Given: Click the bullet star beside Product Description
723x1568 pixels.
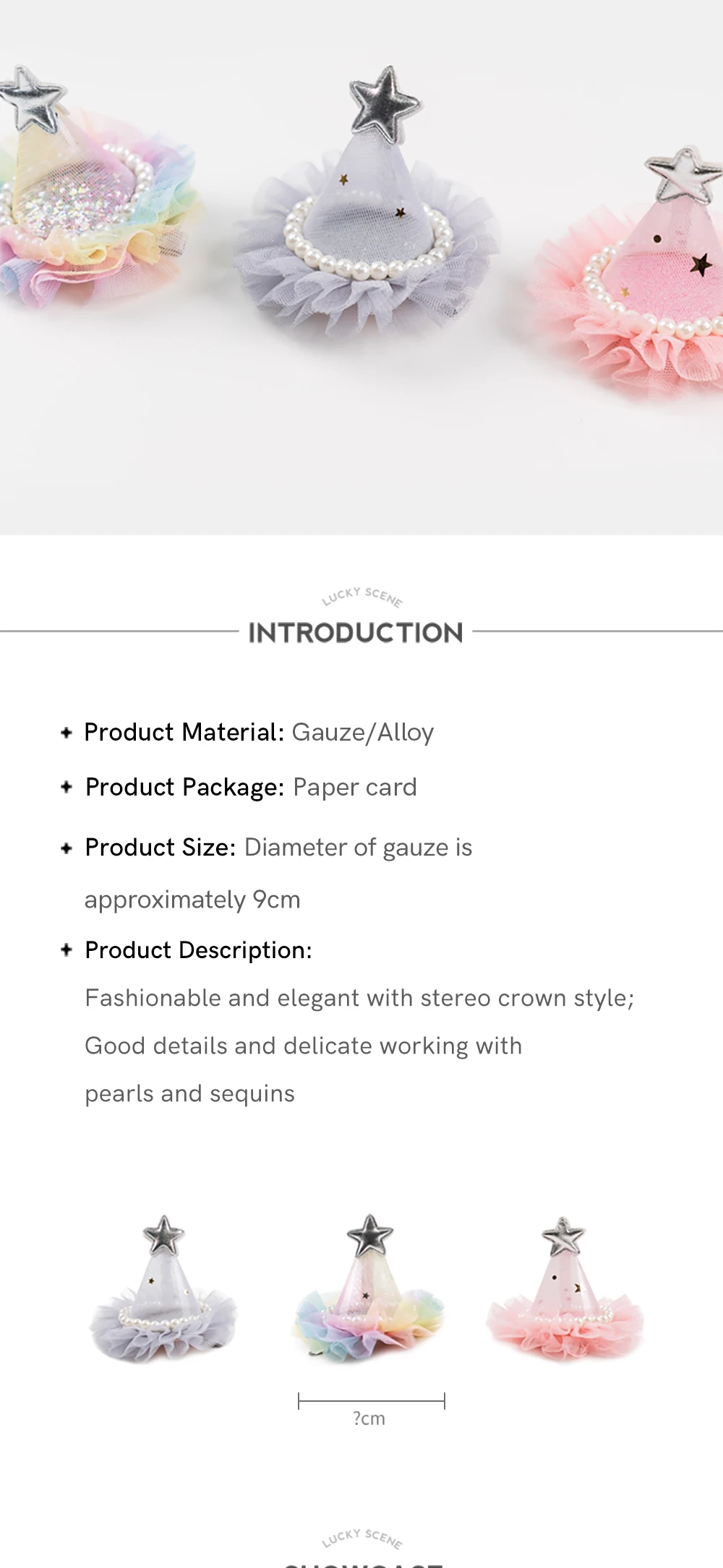Looking at the screenshot, I should 67,949.
